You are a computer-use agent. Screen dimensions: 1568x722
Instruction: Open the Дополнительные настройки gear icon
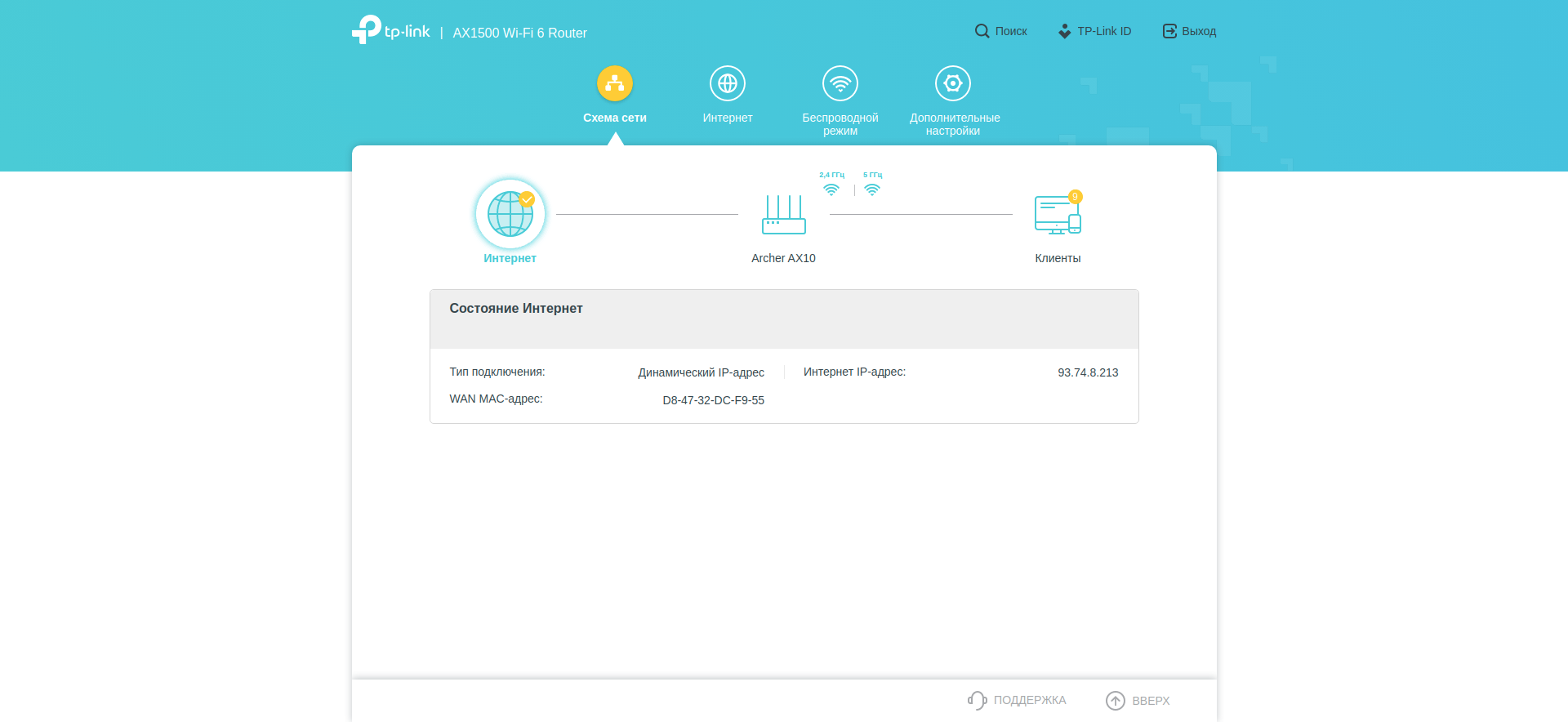[x=952, y=83]
